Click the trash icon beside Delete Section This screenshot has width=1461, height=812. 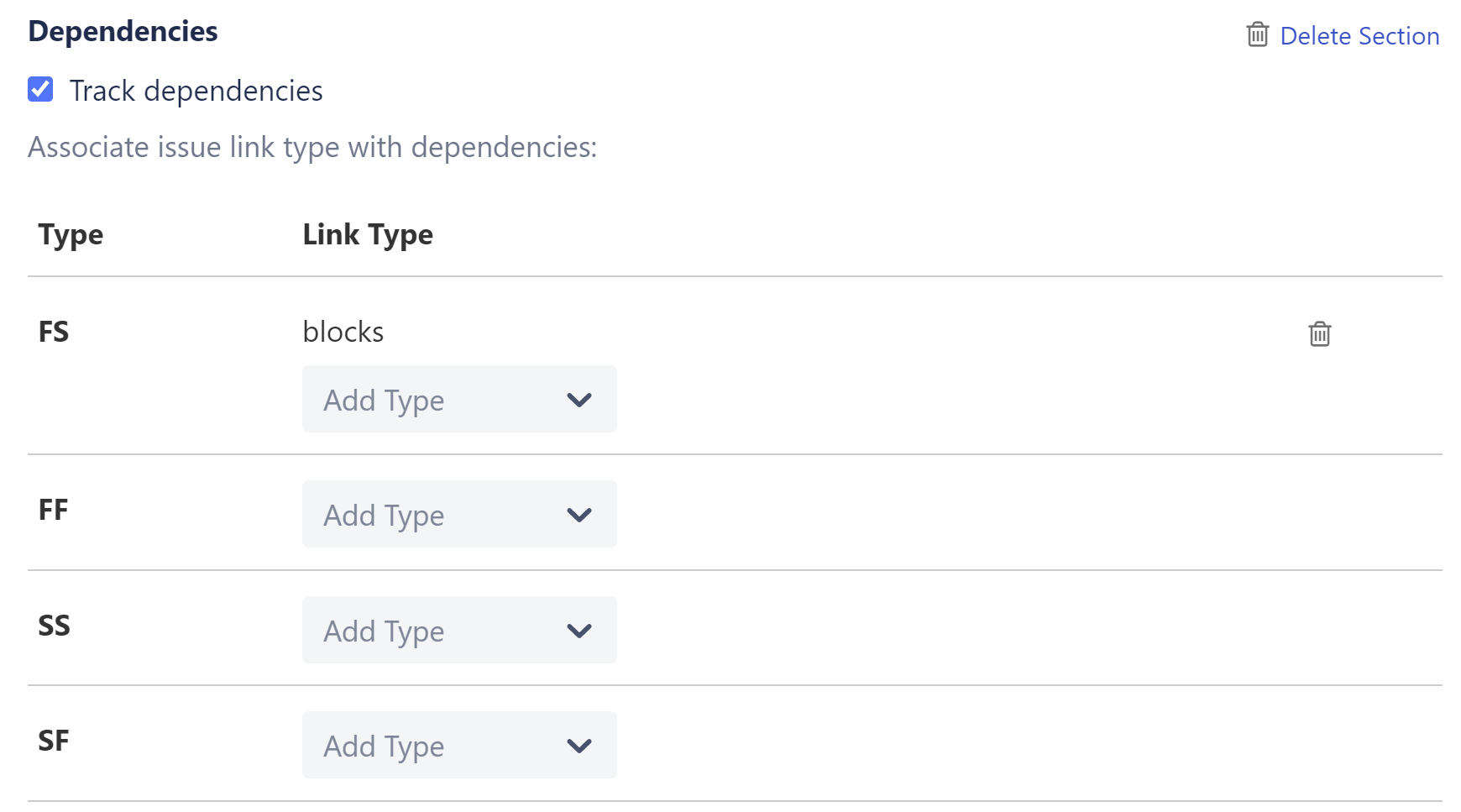pos(1257,35)
